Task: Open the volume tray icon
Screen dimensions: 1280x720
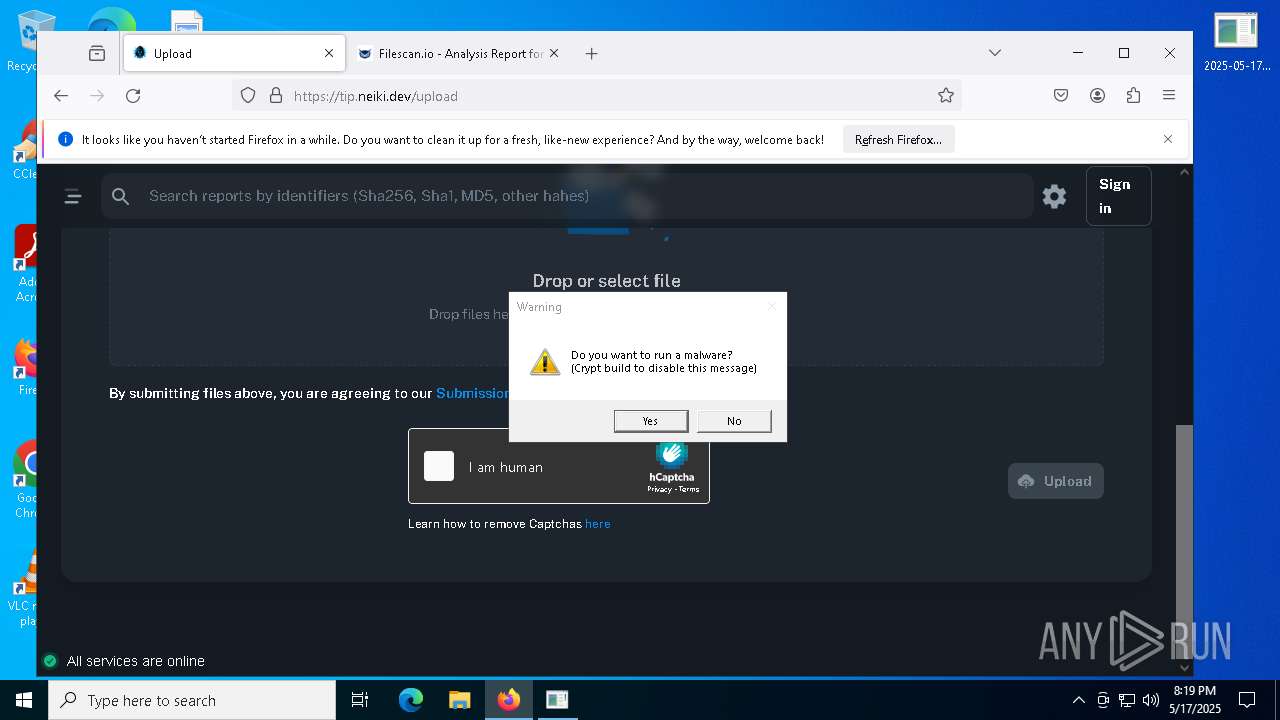Action: point(1151,700)
